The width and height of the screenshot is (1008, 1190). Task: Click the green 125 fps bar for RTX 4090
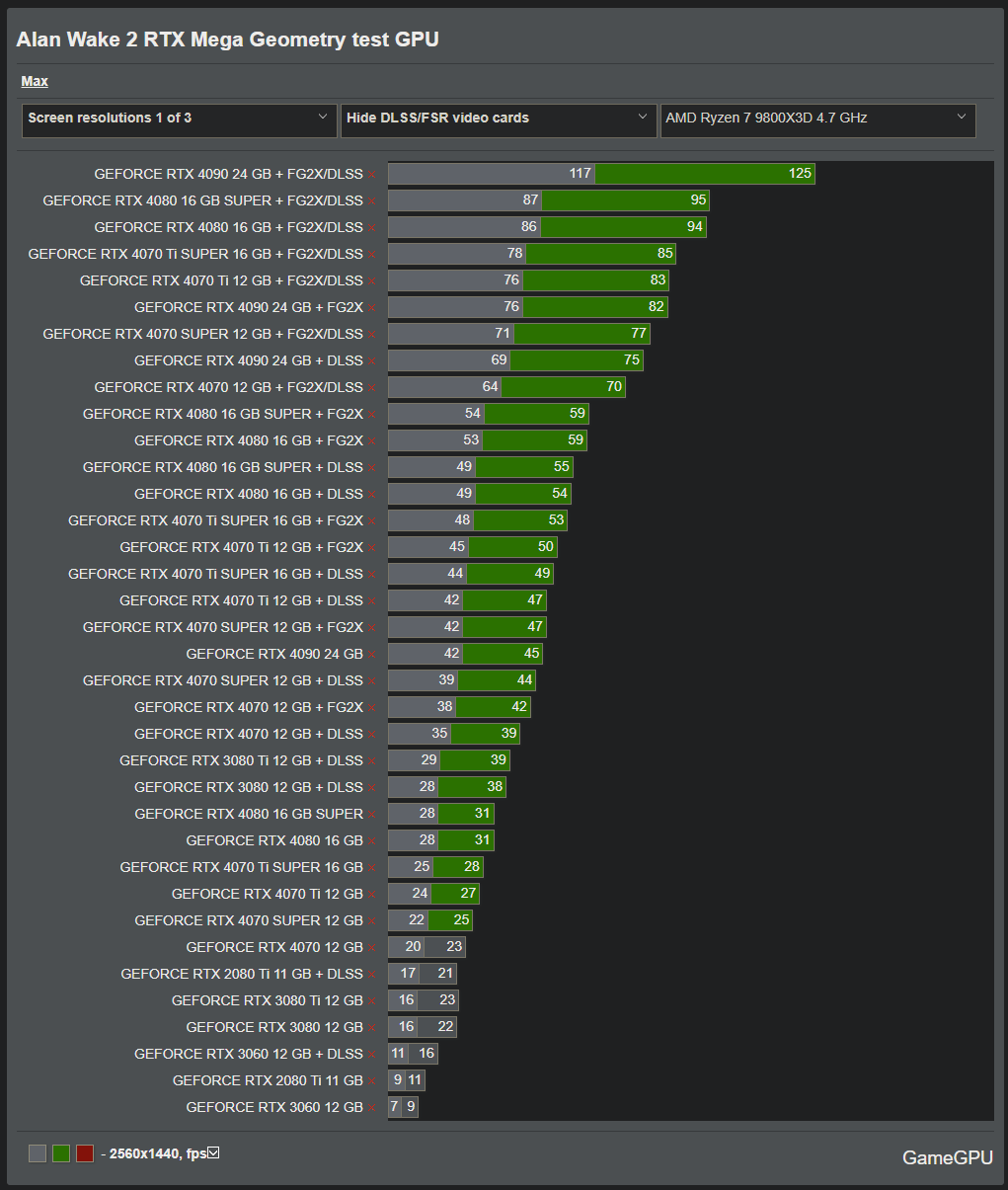[705, 174]
